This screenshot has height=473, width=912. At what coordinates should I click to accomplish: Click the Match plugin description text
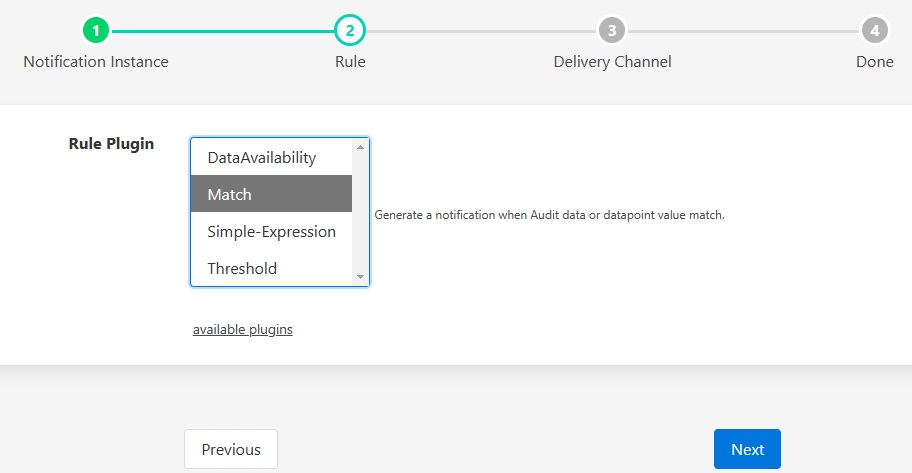[x=549, y=215]
